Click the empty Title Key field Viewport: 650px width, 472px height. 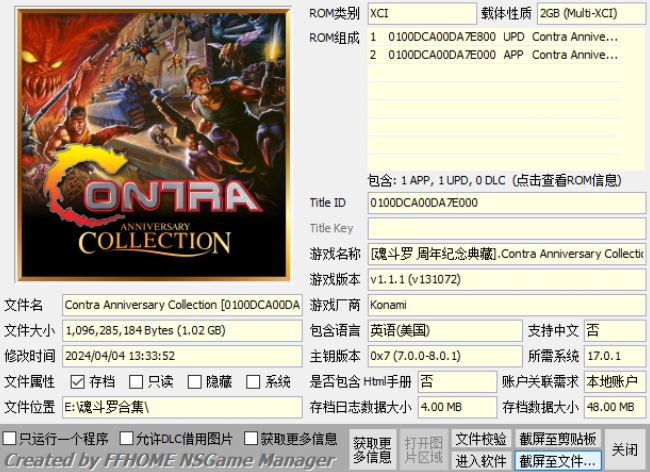click(x=507, y=228)
